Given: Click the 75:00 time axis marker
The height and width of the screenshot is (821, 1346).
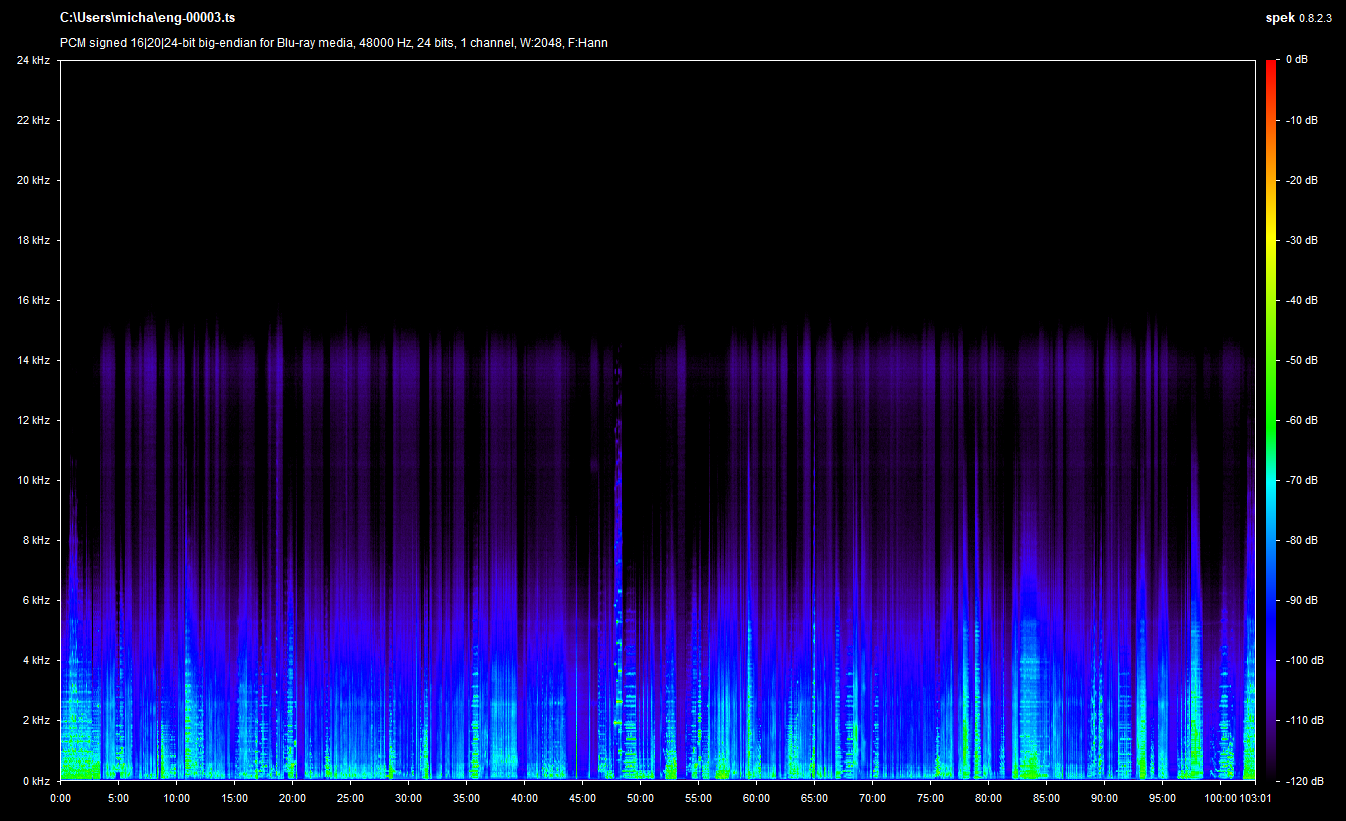Looking at the screenshot, I should tap(931, 798).
